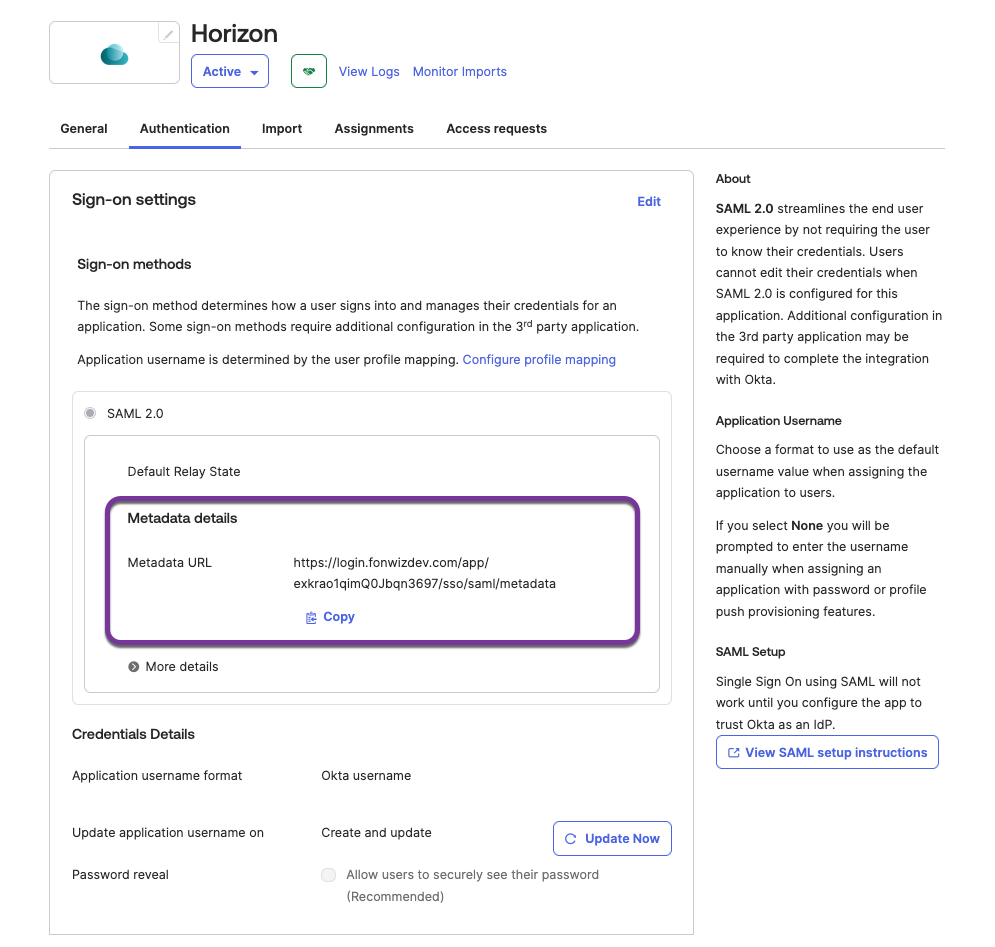
Task: Toggle the Allow users password reveal checkbox
Action: 328,875
